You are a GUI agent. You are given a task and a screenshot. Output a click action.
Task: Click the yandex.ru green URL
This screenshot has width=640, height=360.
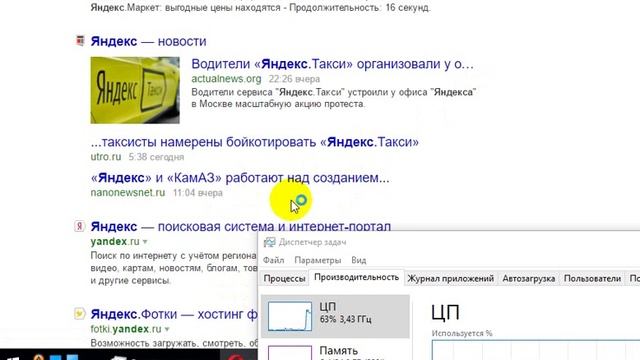click(x=115, y=242)
